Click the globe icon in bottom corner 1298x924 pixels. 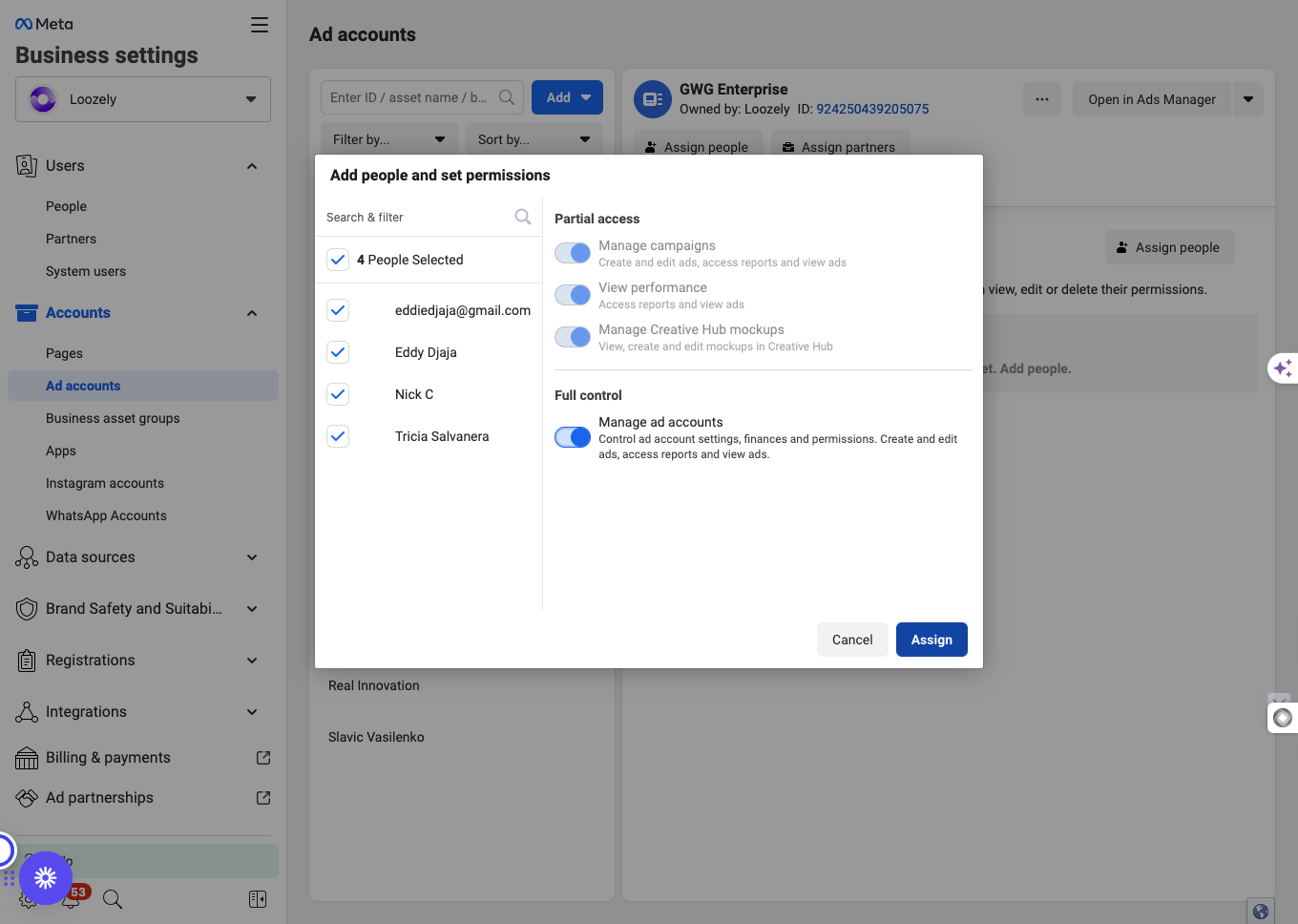pos(1261,912)
